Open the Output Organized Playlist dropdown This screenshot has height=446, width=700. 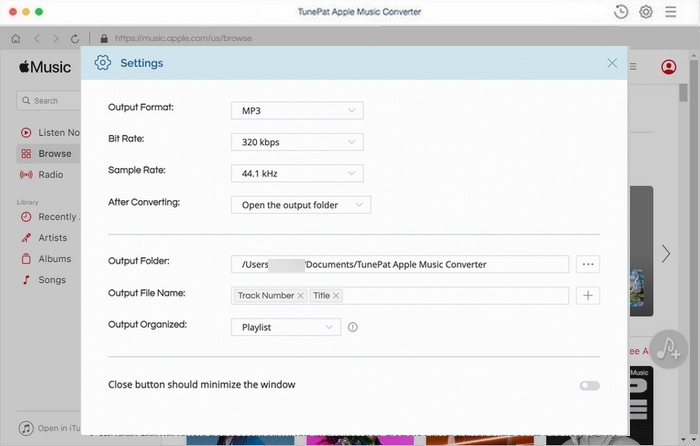[x=286, y=327]
